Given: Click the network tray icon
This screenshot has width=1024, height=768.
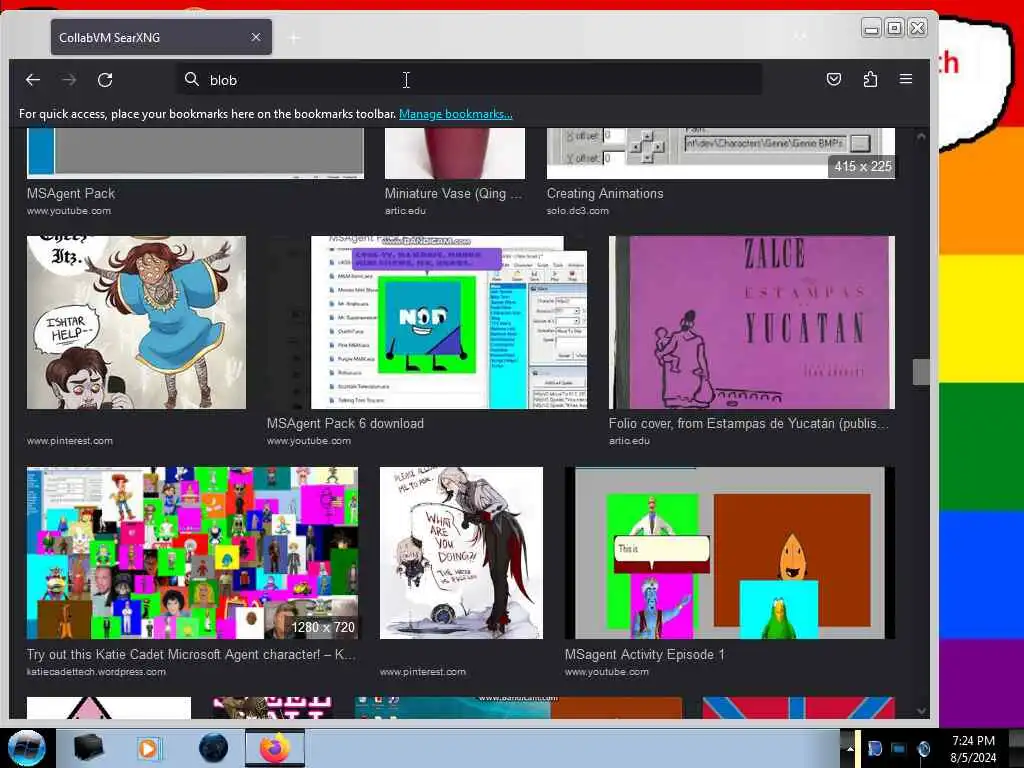Looking at the screenshot, I should click(899, 749).
